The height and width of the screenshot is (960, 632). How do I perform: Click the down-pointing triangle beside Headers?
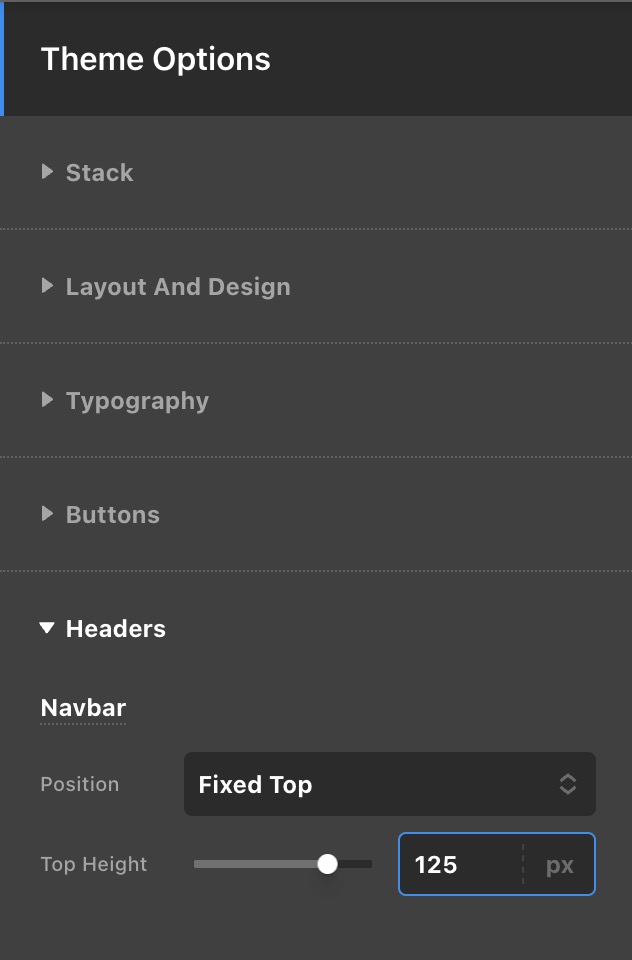(47, 628)
